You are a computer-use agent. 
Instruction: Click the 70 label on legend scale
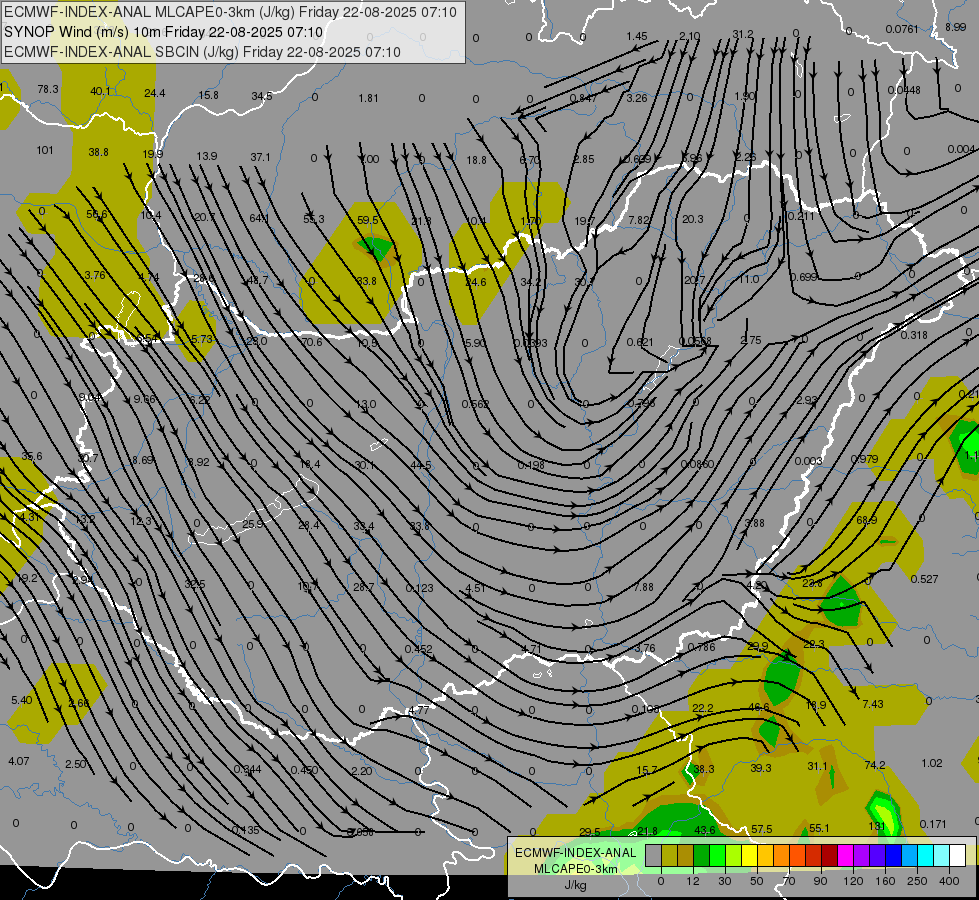coord(789,881)
